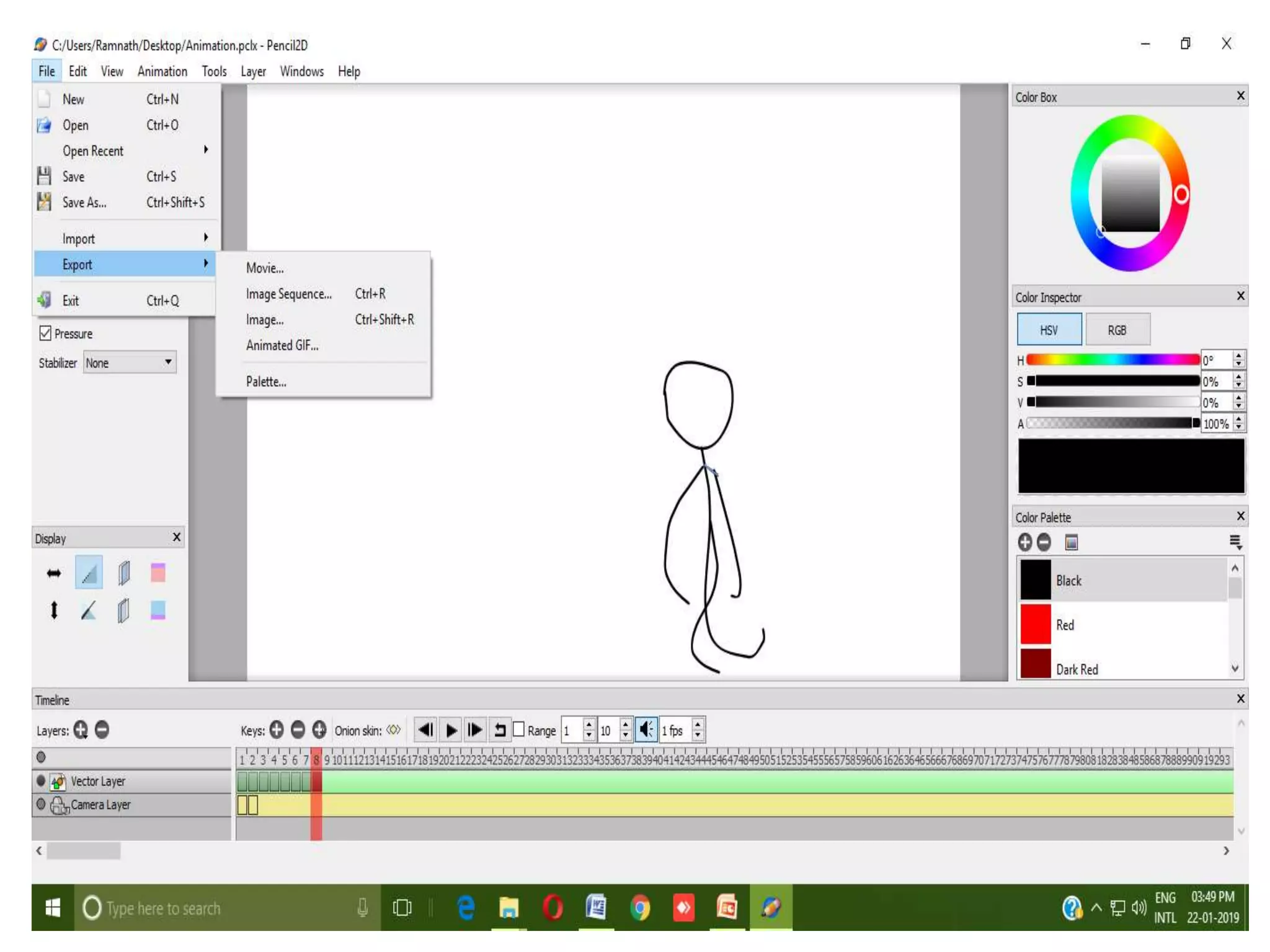1270x952 pixels.
Task: Select Save As... in File menu
Action: tap(126, 203)
